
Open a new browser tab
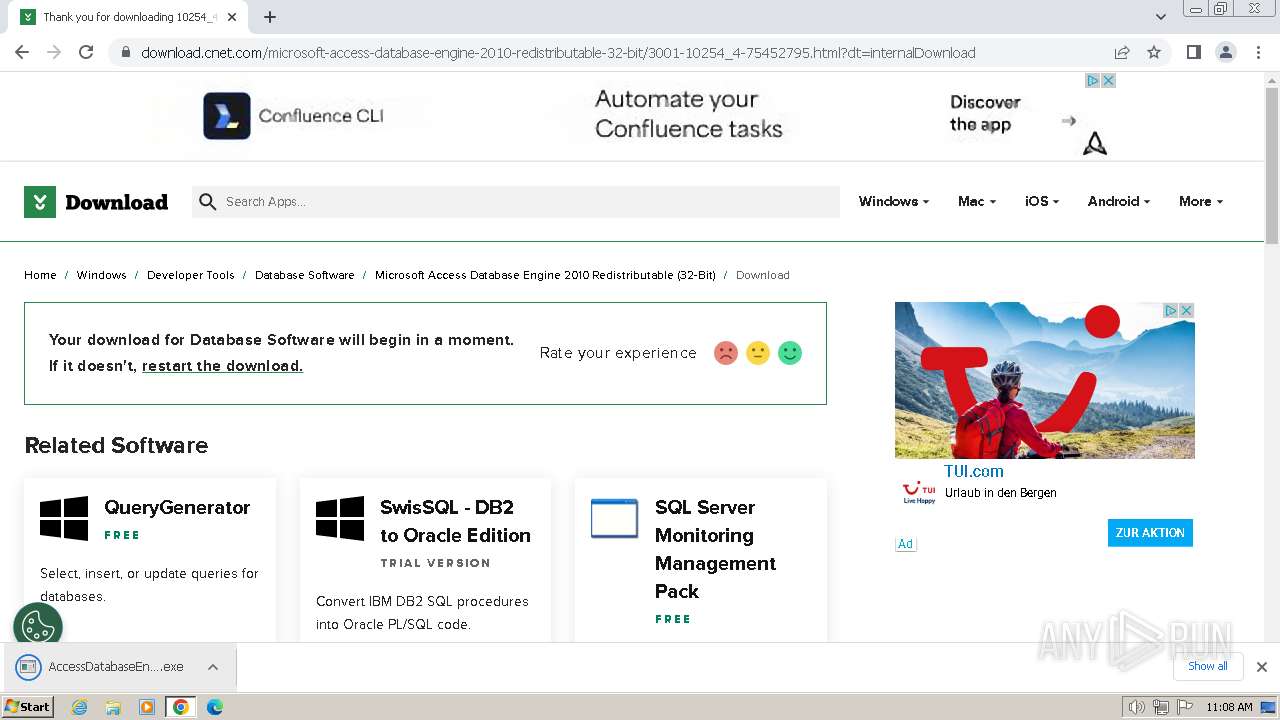[x=270, y=17]
